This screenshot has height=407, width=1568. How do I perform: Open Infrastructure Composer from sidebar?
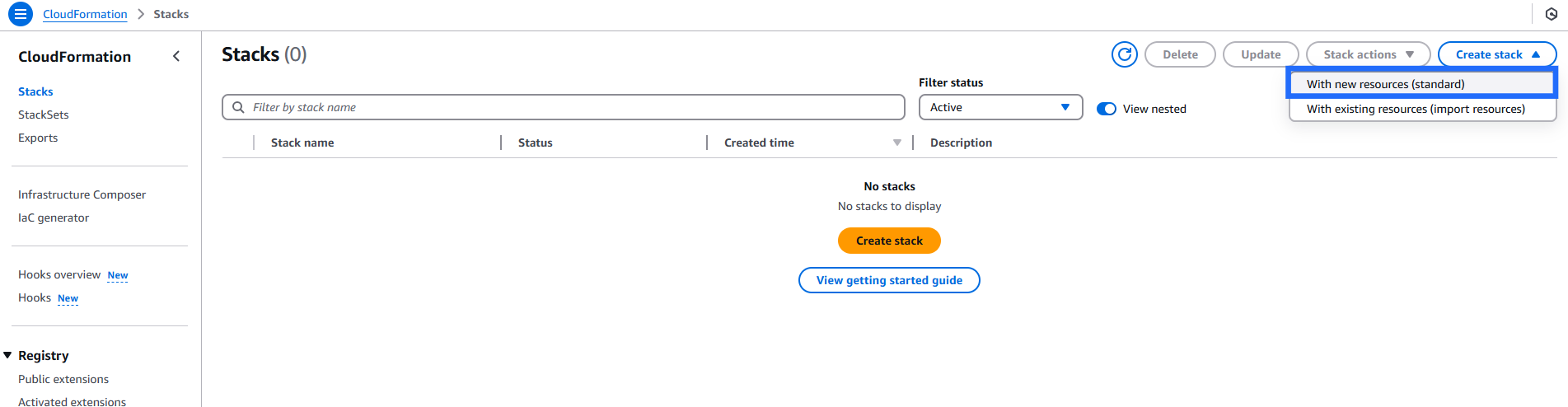click(82, 194)
